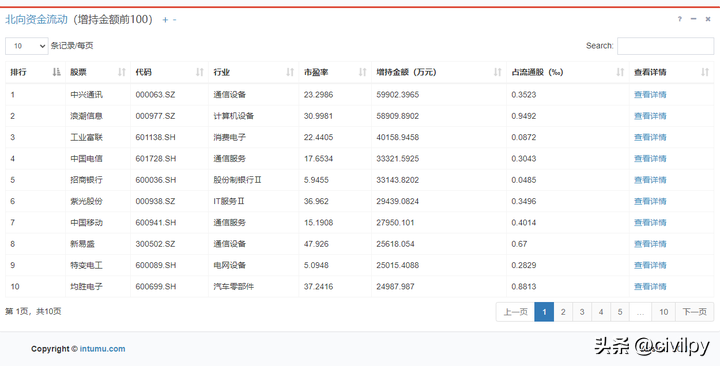Jump to pagination page 10
This screenshot has height=366, width=720.
664,312
